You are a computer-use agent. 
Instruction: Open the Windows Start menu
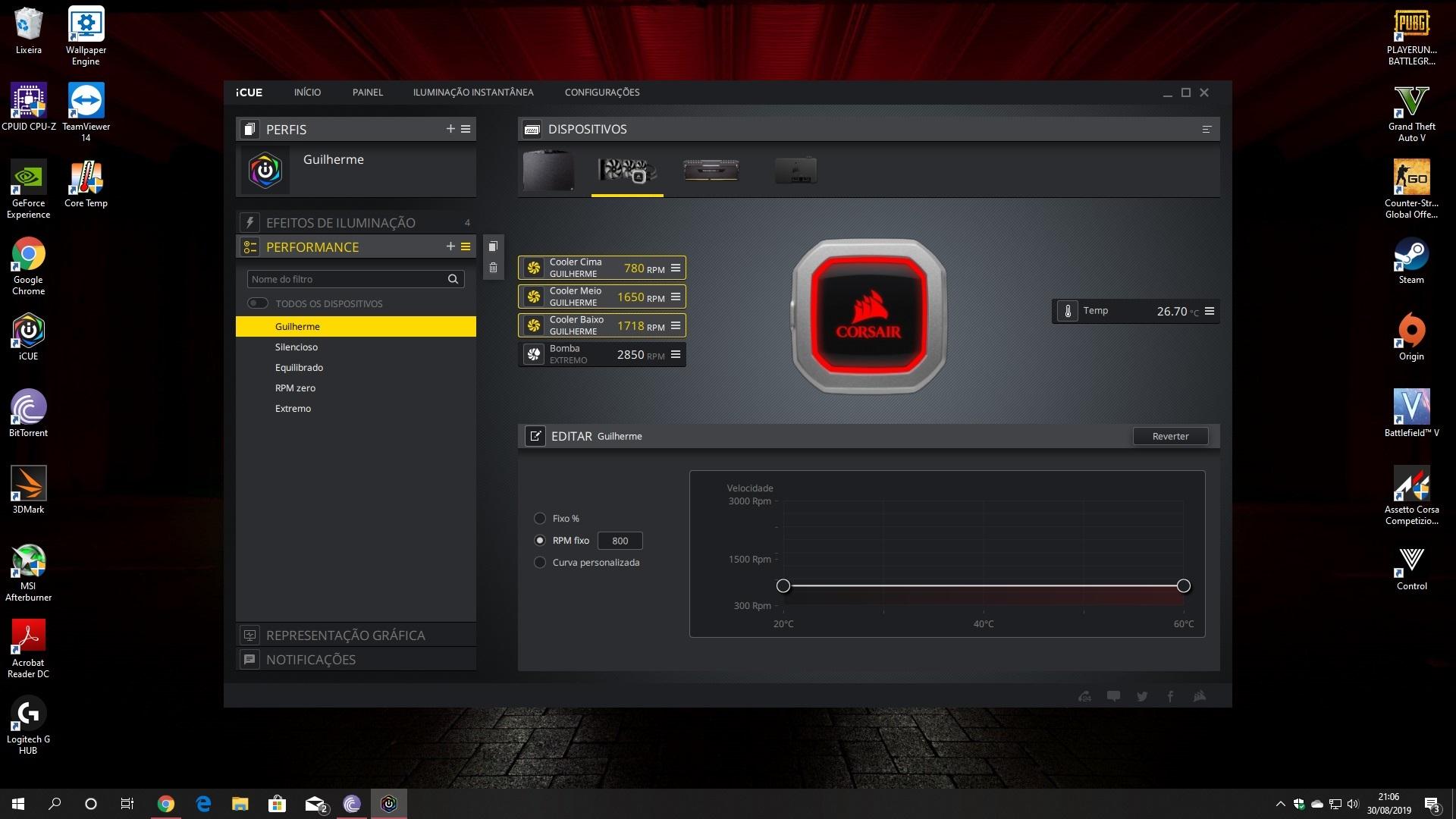pyautogui.click(x=18, y=804)
